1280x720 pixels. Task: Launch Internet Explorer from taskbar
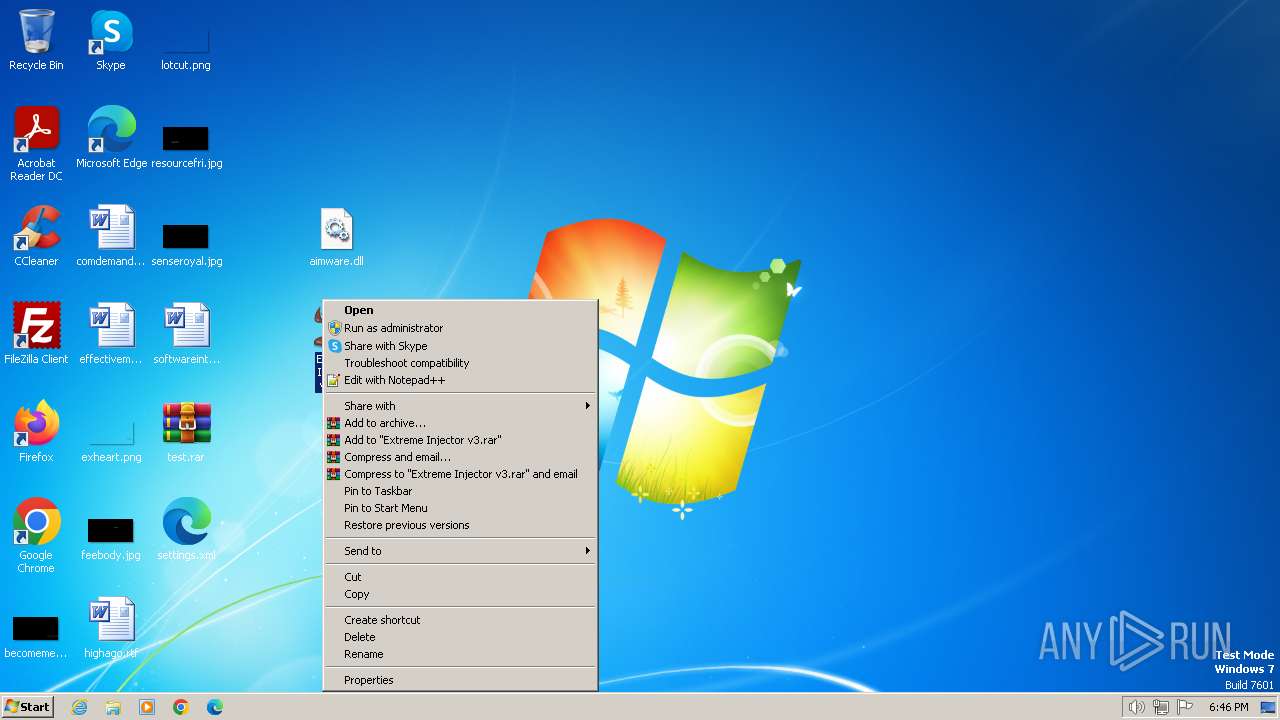click(79, 707)
